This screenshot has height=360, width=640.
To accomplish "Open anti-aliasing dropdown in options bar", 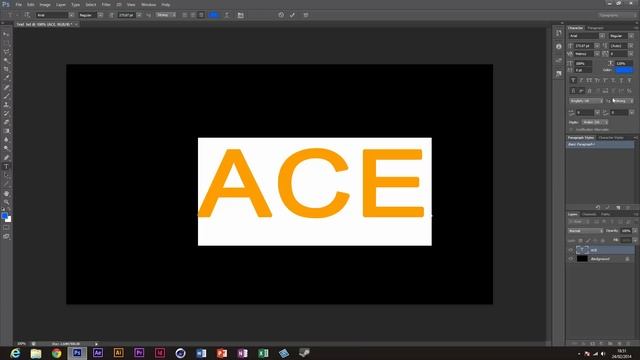I will (165, 15).
